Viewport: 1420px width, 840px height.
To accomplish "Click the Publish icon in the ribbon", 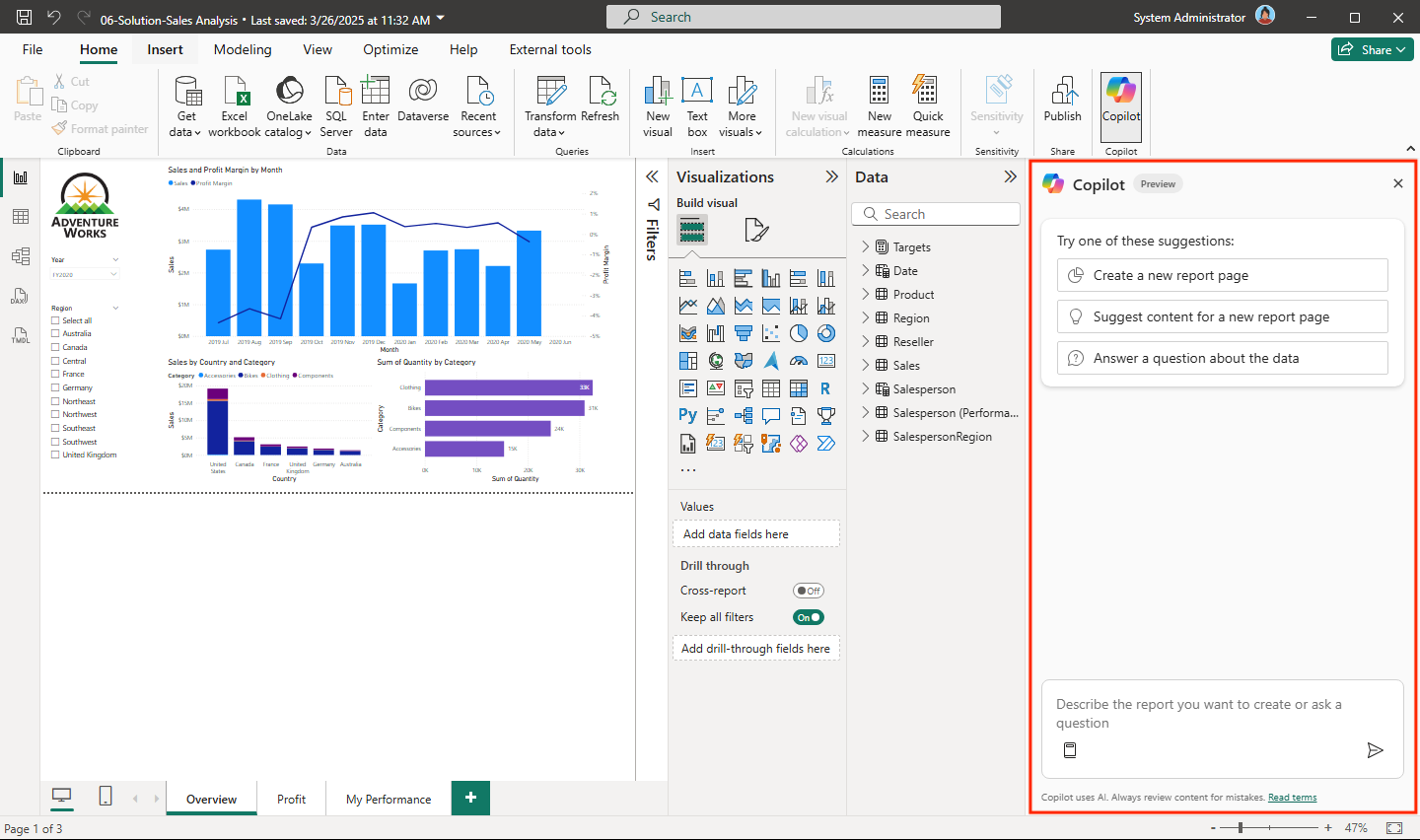I will pos(1062,99).
